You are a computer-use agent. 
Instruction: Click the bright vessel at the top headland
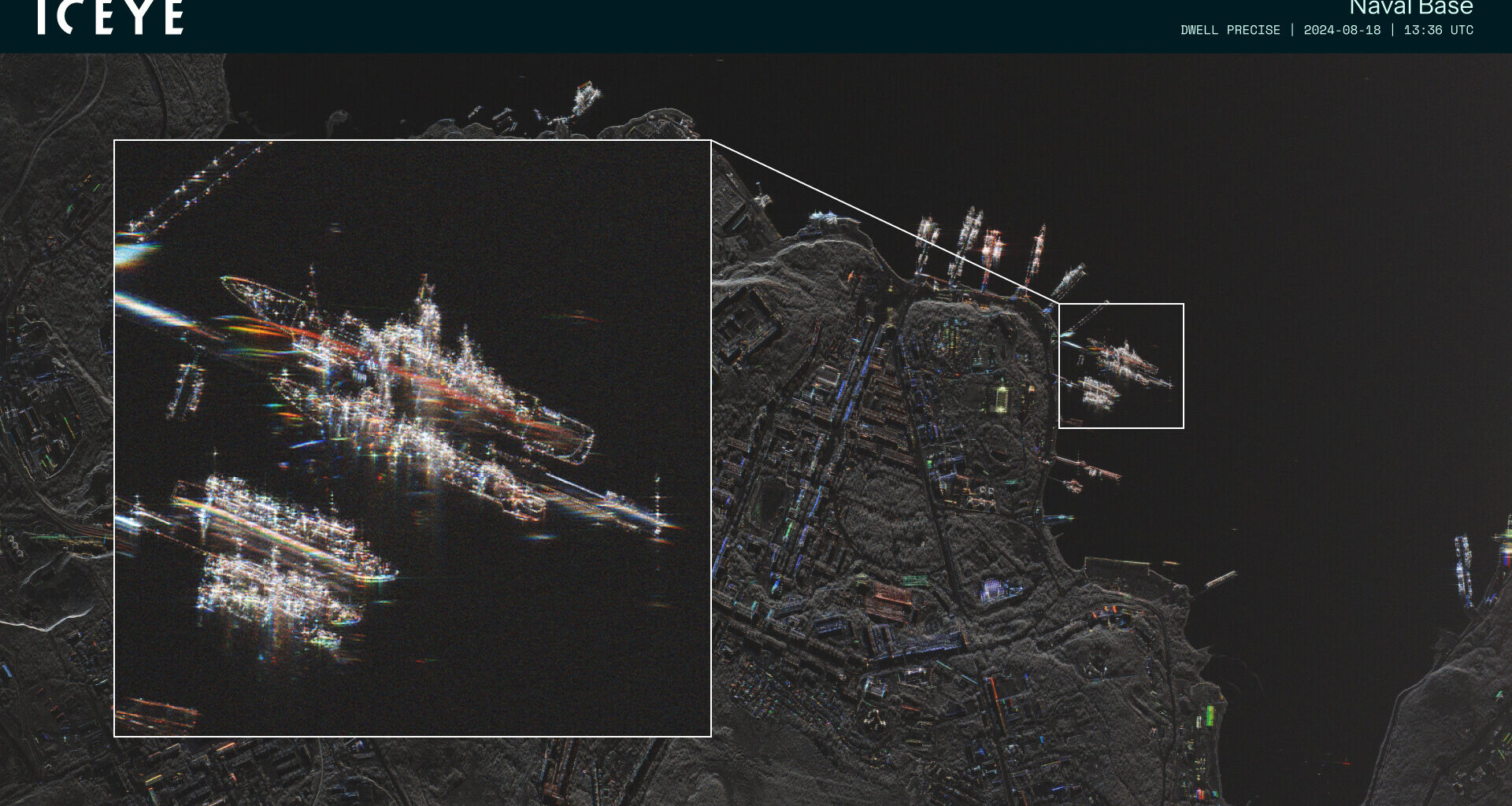(x=585, y=100)
